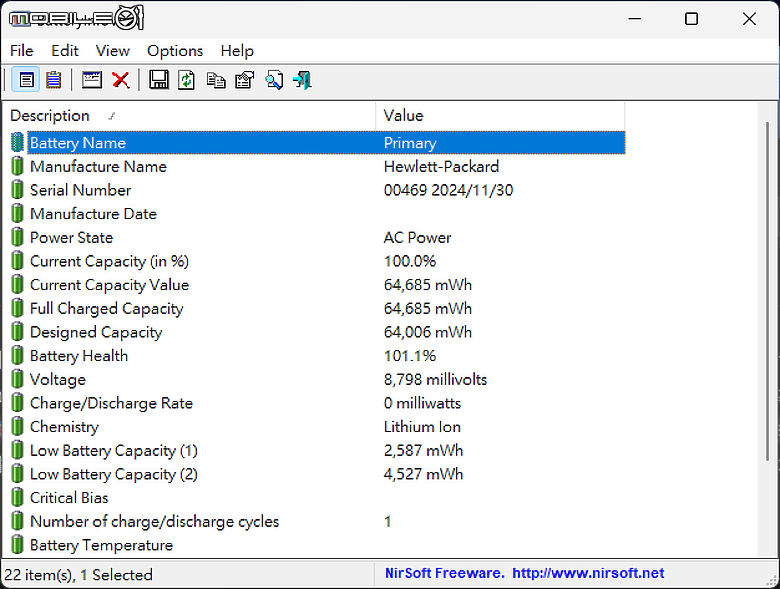Select the Power State row label
This screenshot has width=780, height=589.
(72, 237)
